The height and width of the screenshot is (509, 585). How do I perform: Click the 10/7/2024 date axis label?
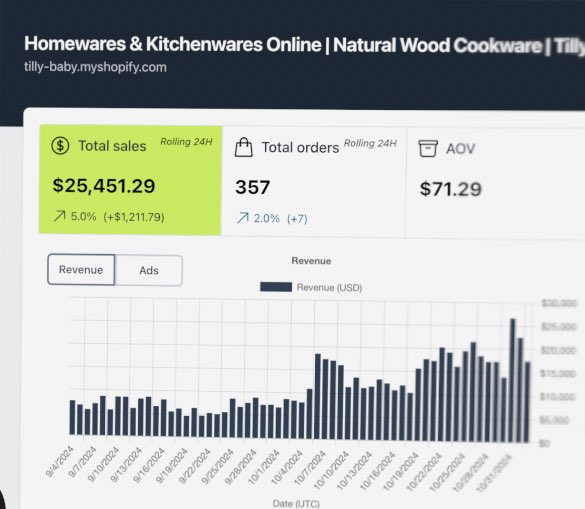coord(310,468)
